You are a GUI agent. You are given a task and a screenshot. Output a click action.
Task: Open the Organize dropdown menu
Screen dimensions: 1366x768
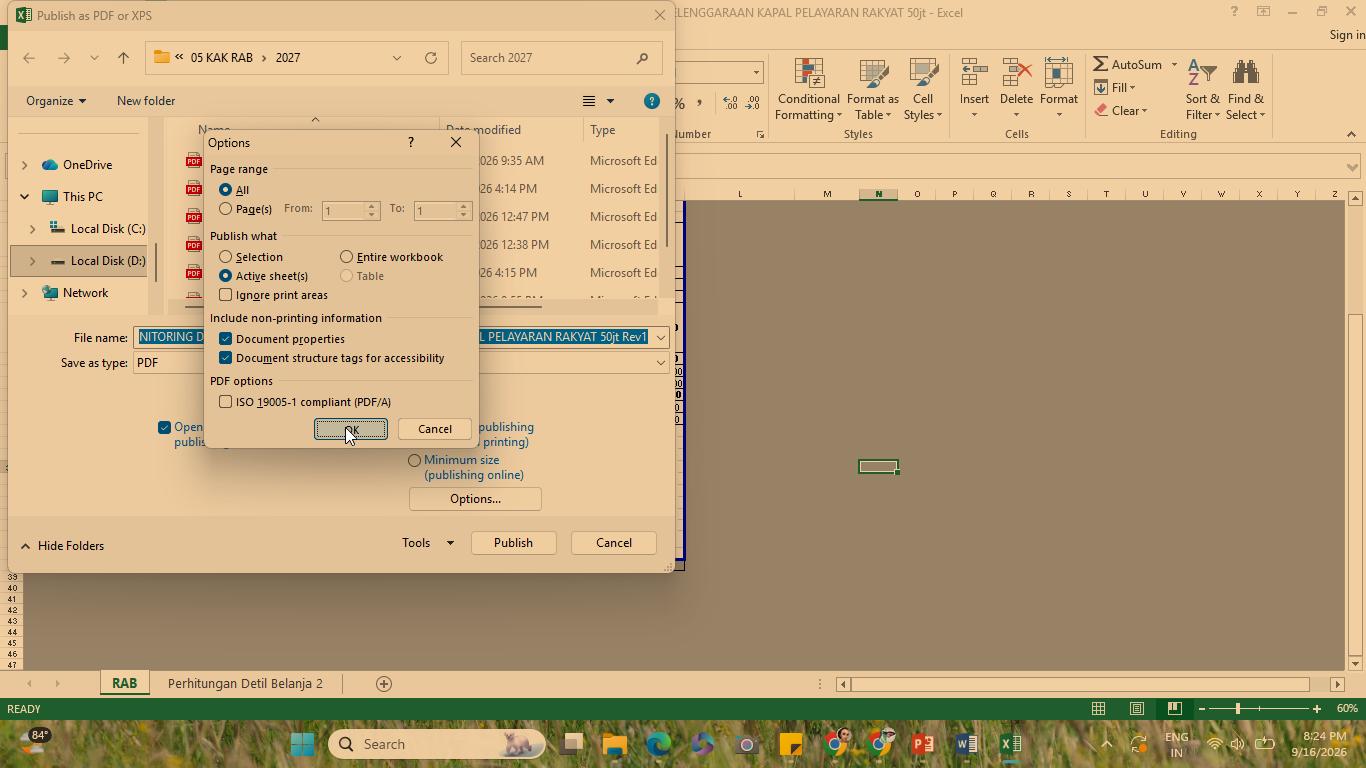click(x=56, y=101)
